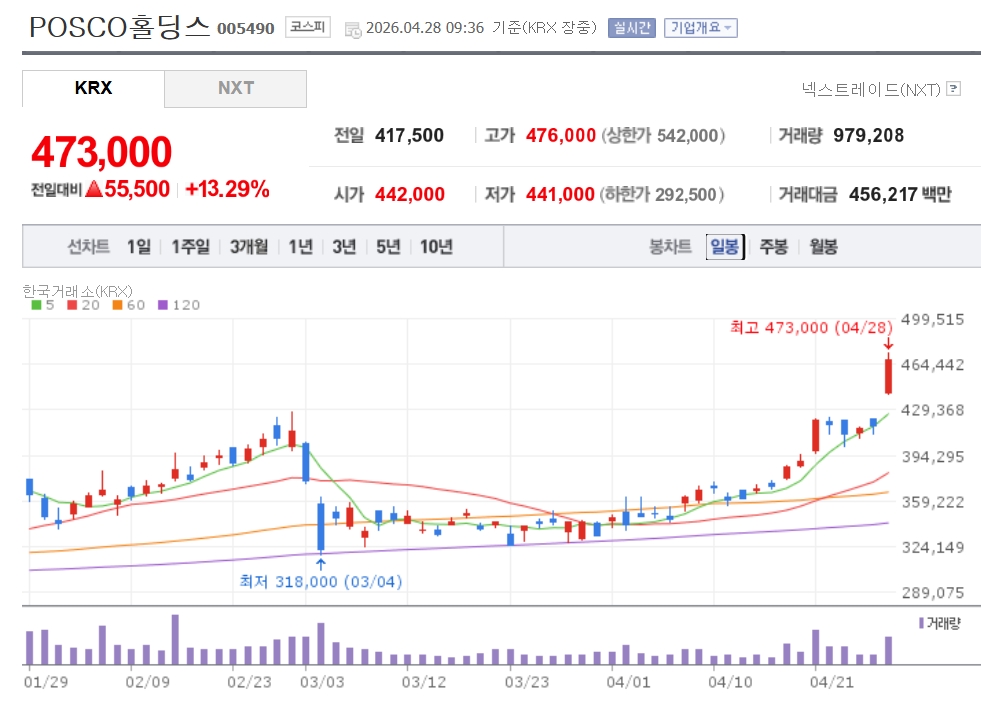This screenshot has width=981, height=712.
Task: Click the upper limit price 542,000
Action: [x=687, y=135]
